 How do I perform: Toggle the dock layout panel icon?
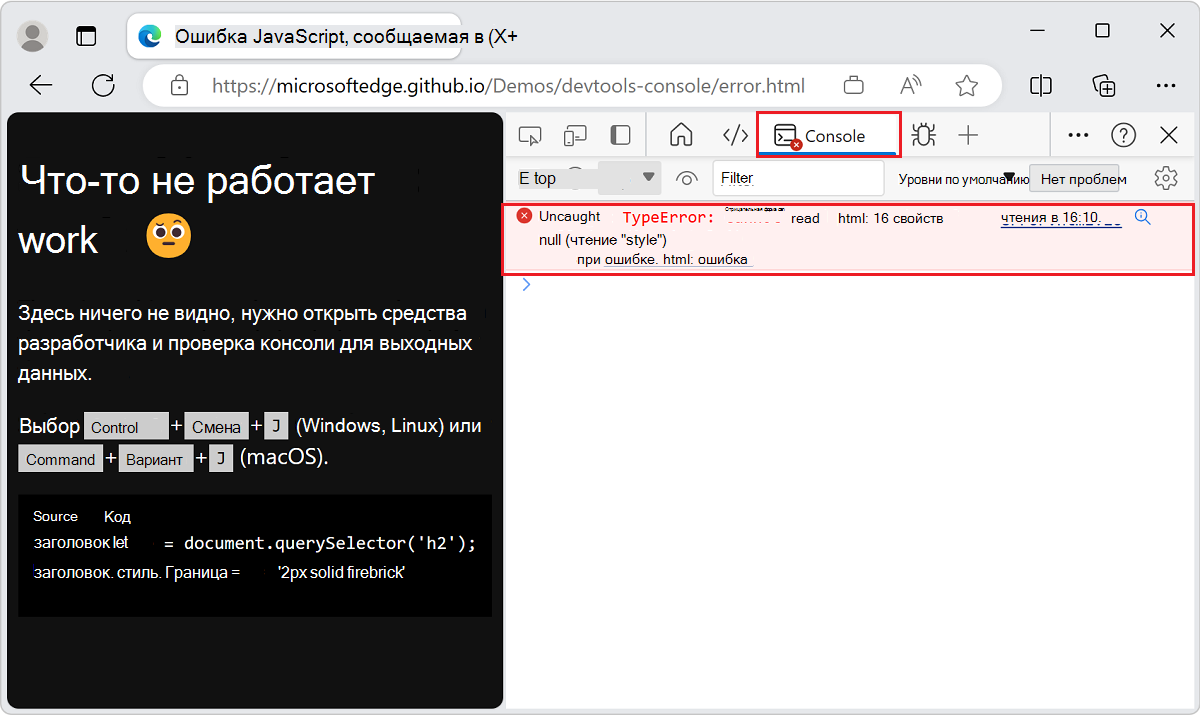point(620,134)
